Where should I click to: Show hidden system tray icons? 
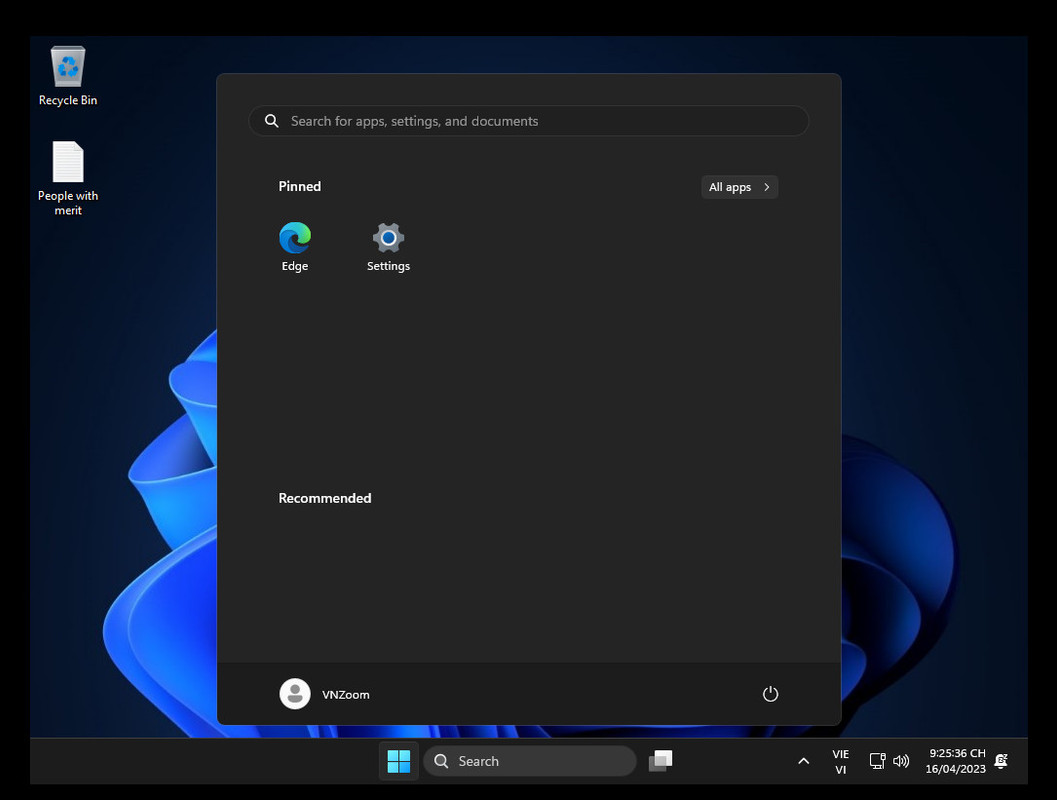pos(804,761)
